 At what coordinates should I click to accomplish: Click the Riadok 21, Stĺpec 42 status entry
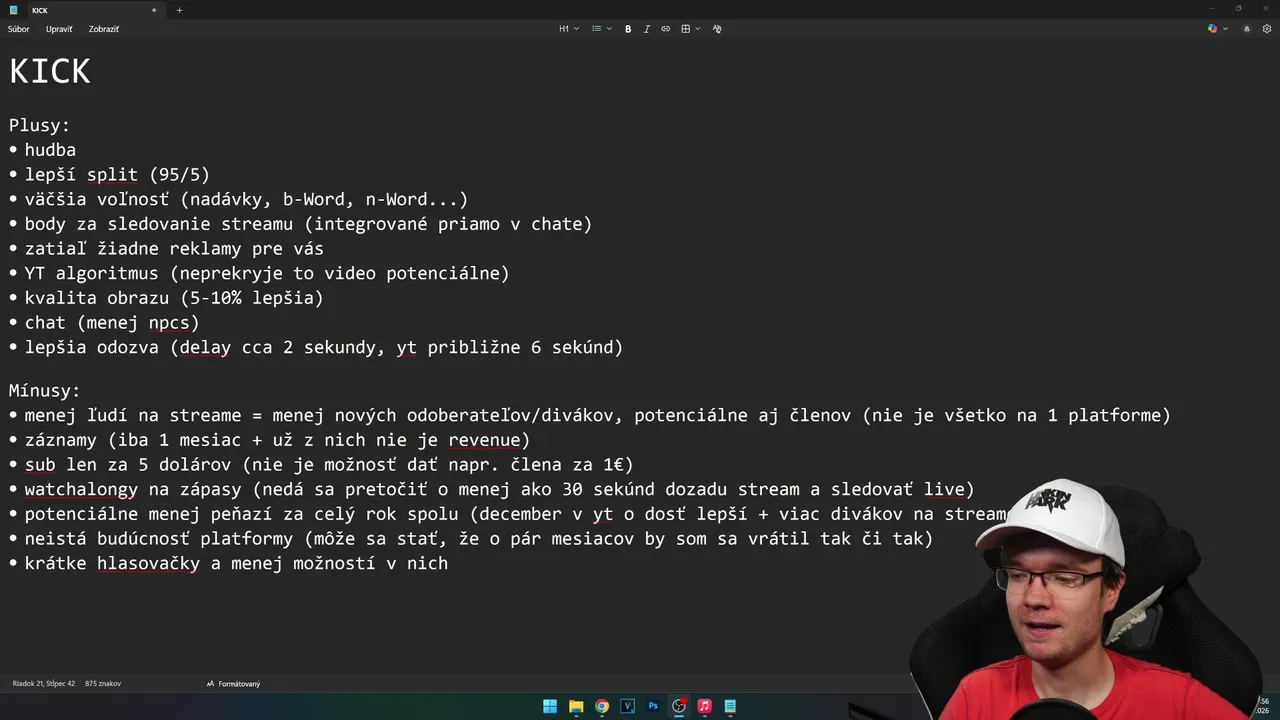[x=44, y=684]
